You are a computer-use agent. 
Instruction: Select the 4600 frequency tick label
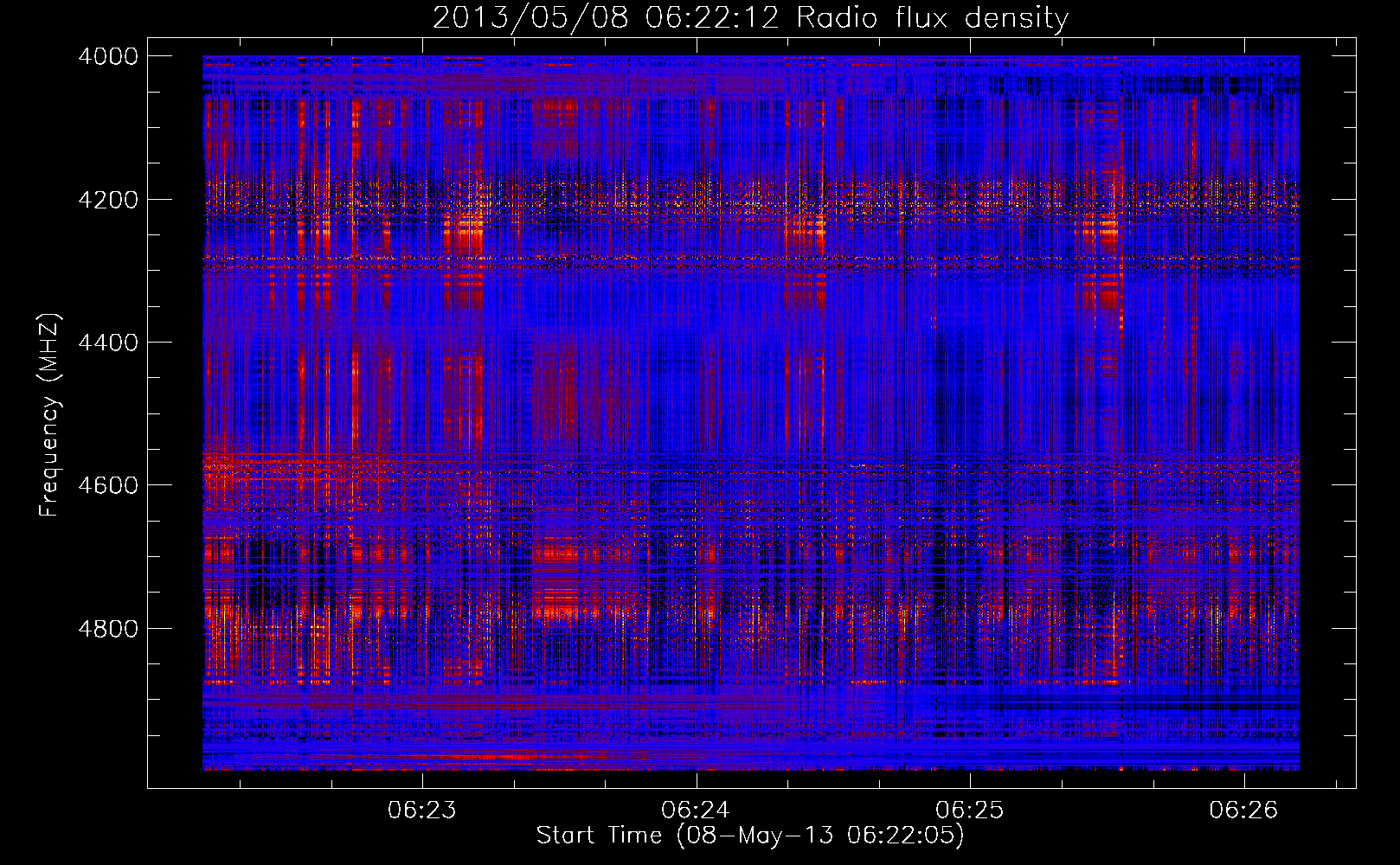tap(108, 485)
